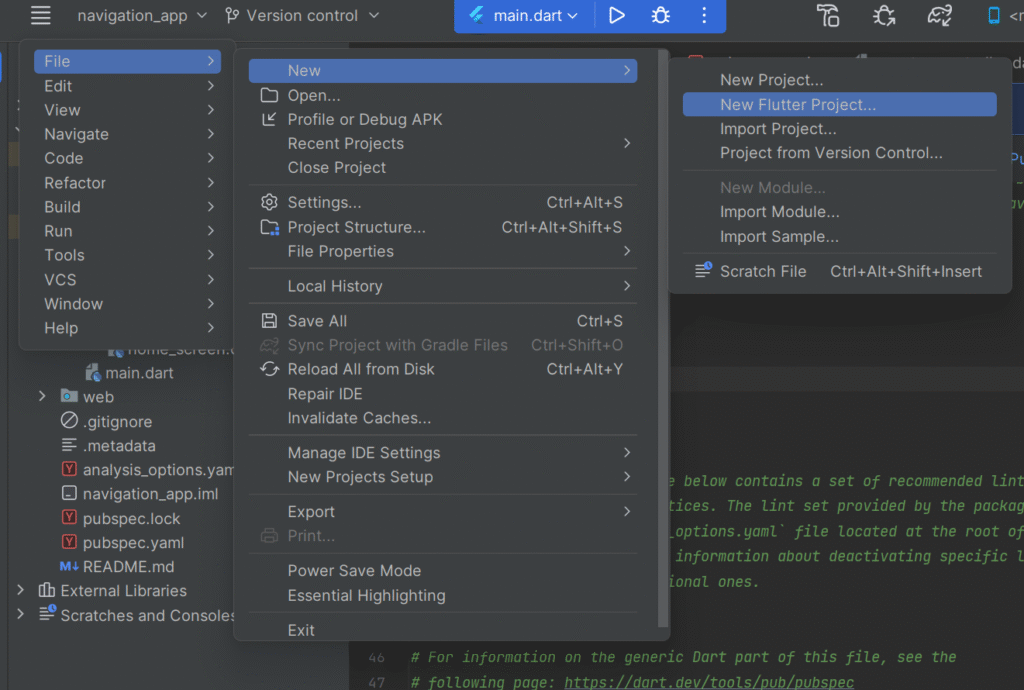
Task: Toggle Power Save Mode
Action: (354, 571)
